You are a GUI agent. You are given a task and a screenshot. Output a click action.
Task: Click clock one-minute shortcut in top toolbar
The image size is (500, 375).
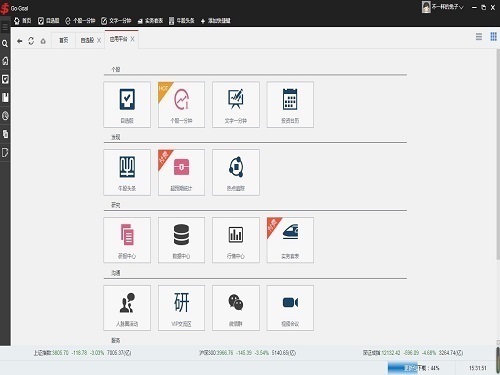point(80,21)
